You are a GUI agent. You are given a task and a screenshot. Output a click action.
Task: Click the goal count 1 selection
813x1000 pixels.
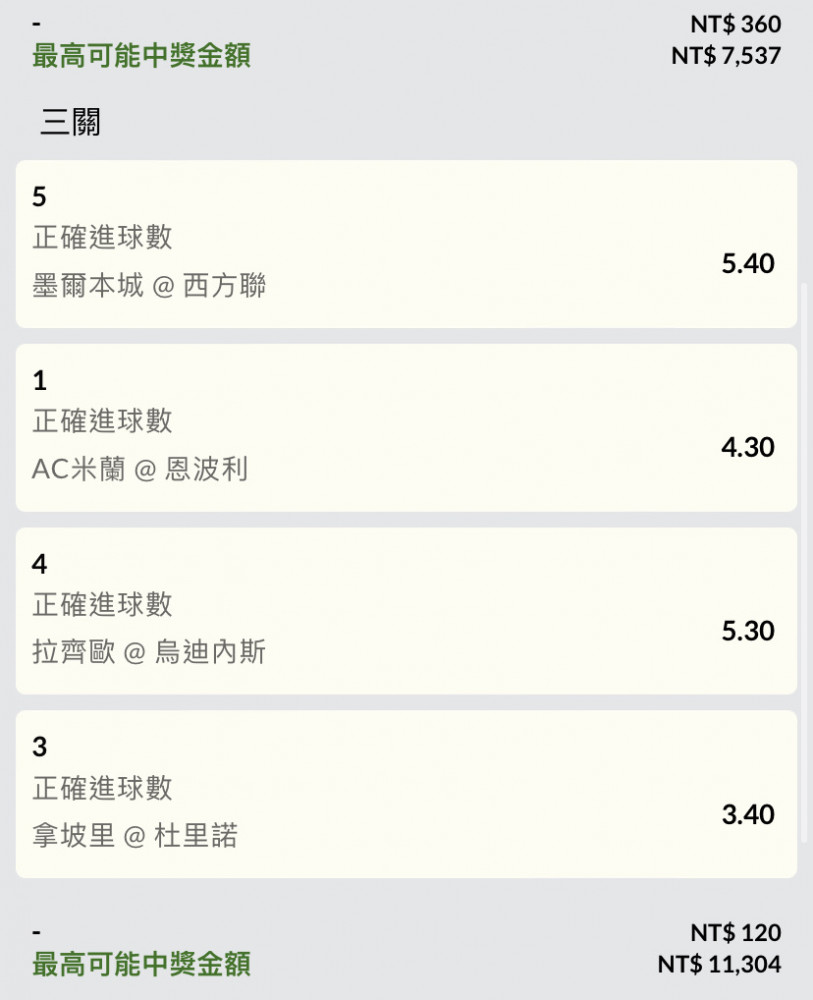coord(40,380)
